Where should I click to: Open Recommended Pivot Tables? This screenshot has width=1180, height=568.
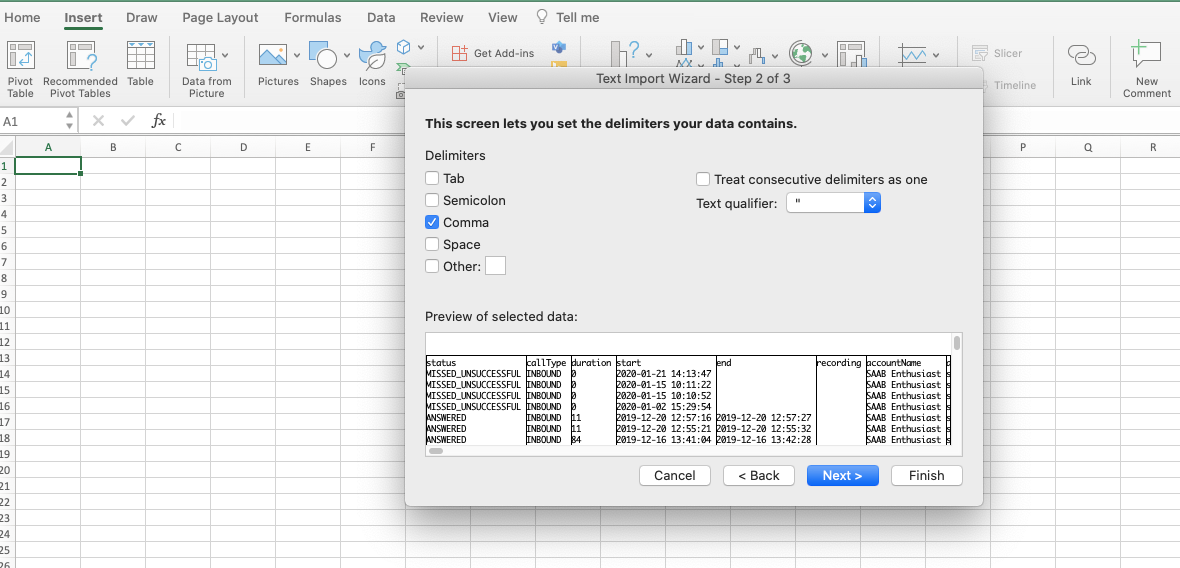tap(80, 56)
